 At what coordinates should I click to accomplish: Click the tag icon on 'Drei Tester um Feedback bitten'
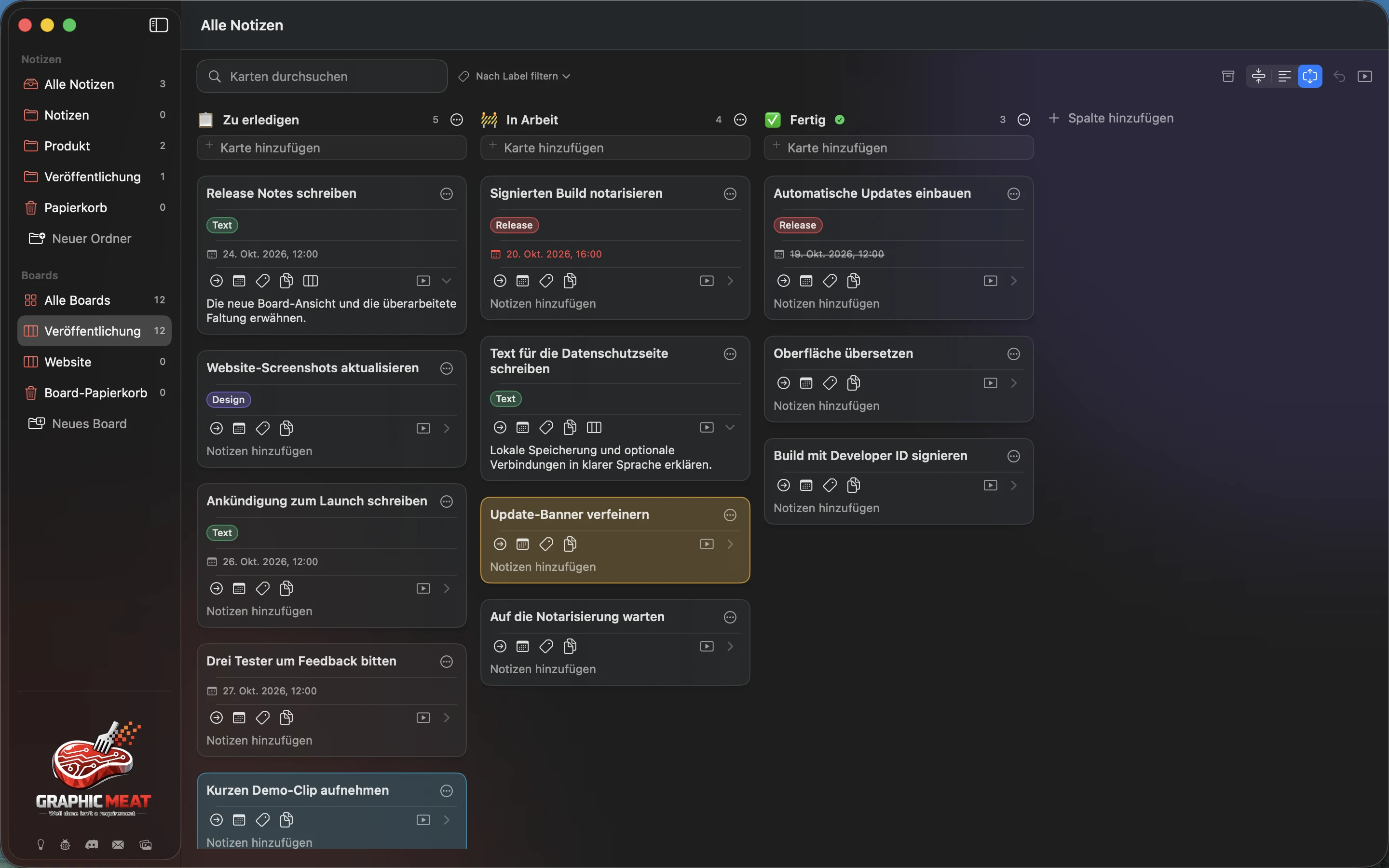pyautogui.click(x=263, y=718)
